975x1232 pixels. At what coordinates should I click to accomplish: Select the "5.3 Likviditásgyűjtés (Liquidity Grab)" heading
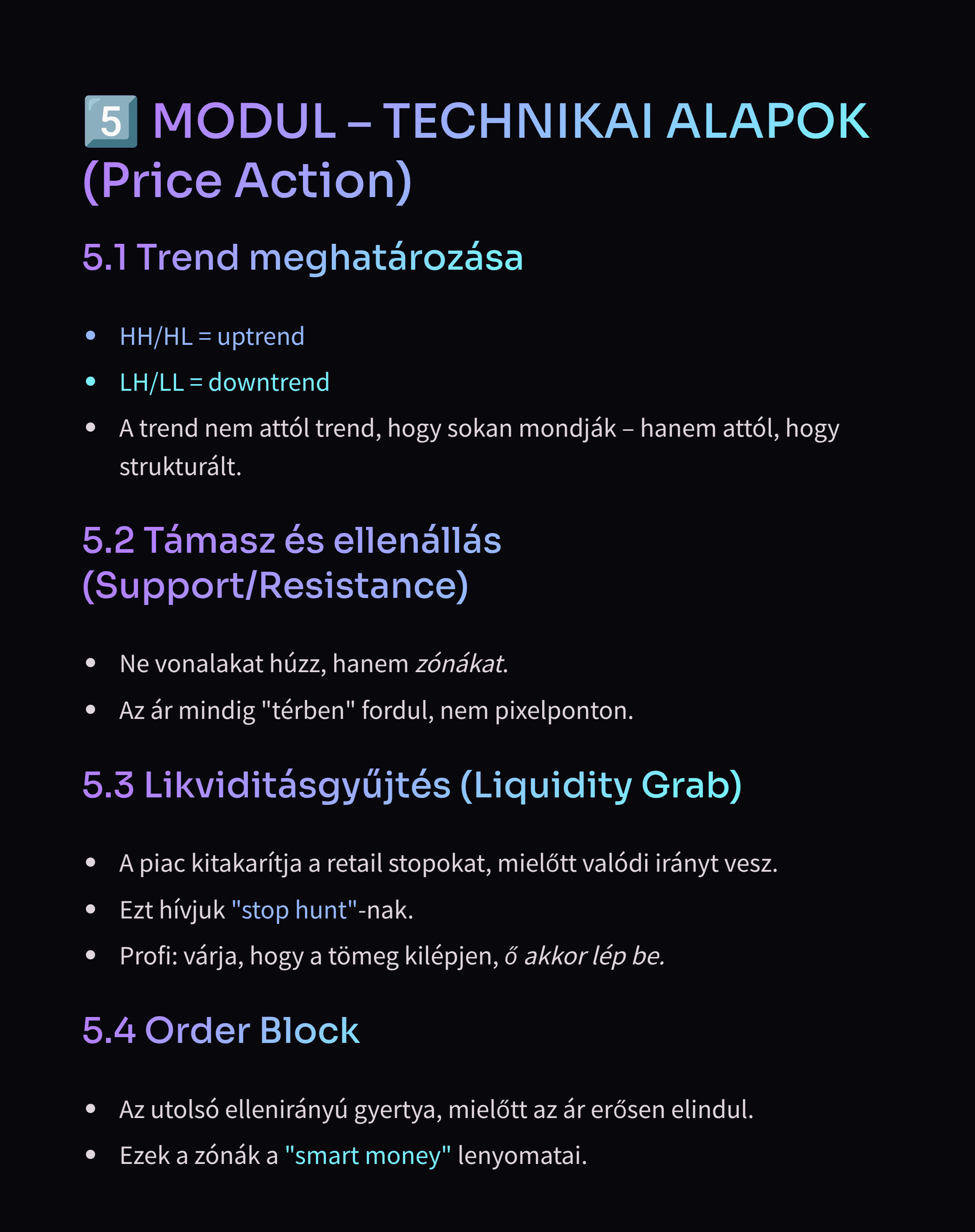tap(412, 785)
